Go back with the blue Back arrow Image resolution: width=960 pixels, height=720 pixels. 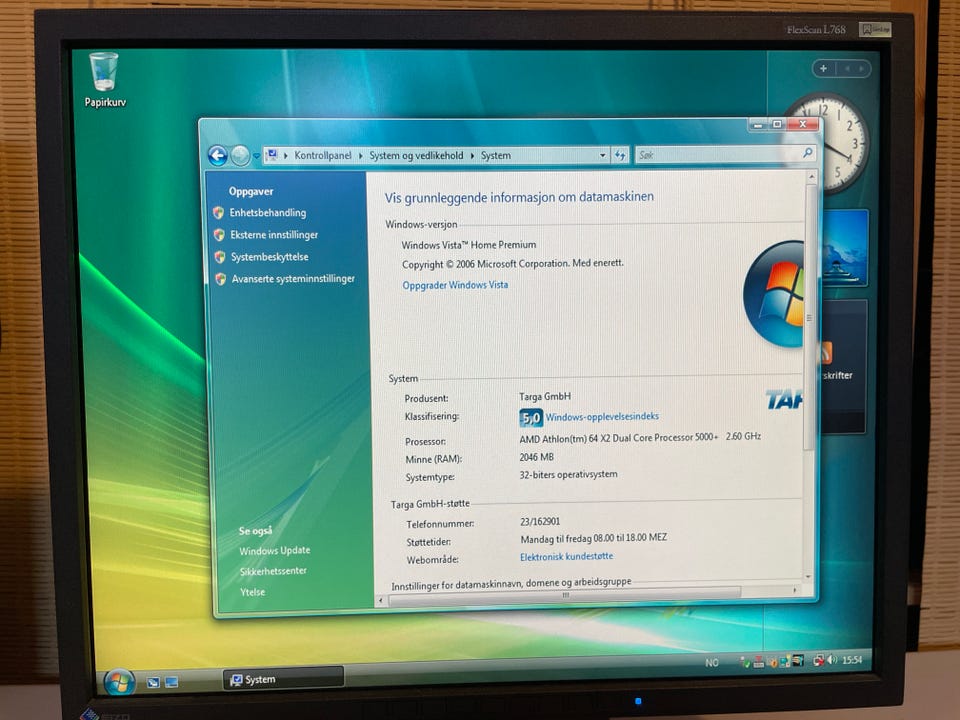217,156
